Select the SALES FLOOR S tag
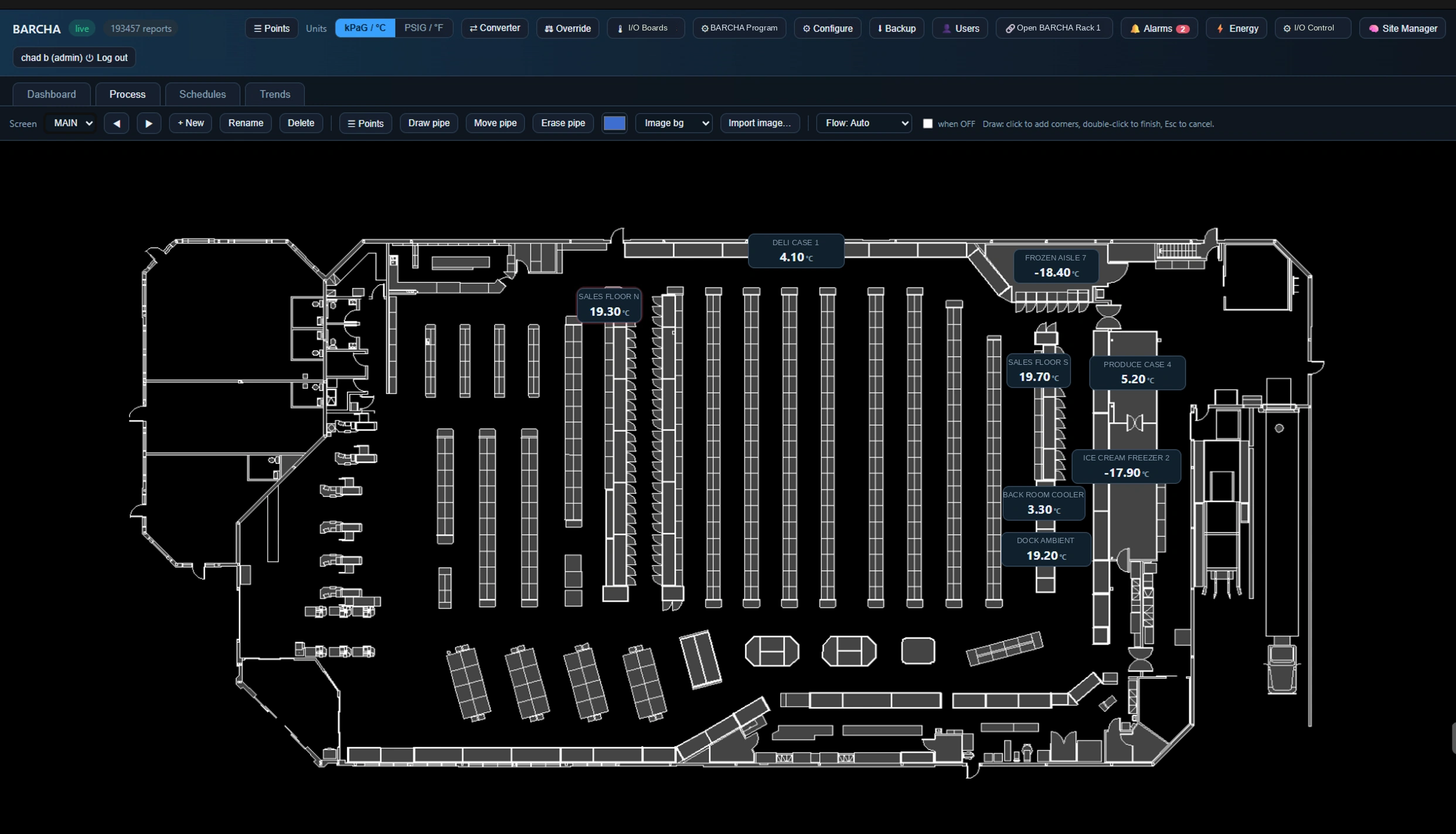This screenshot has height=834, width=1456. [x=1038, y=371]
